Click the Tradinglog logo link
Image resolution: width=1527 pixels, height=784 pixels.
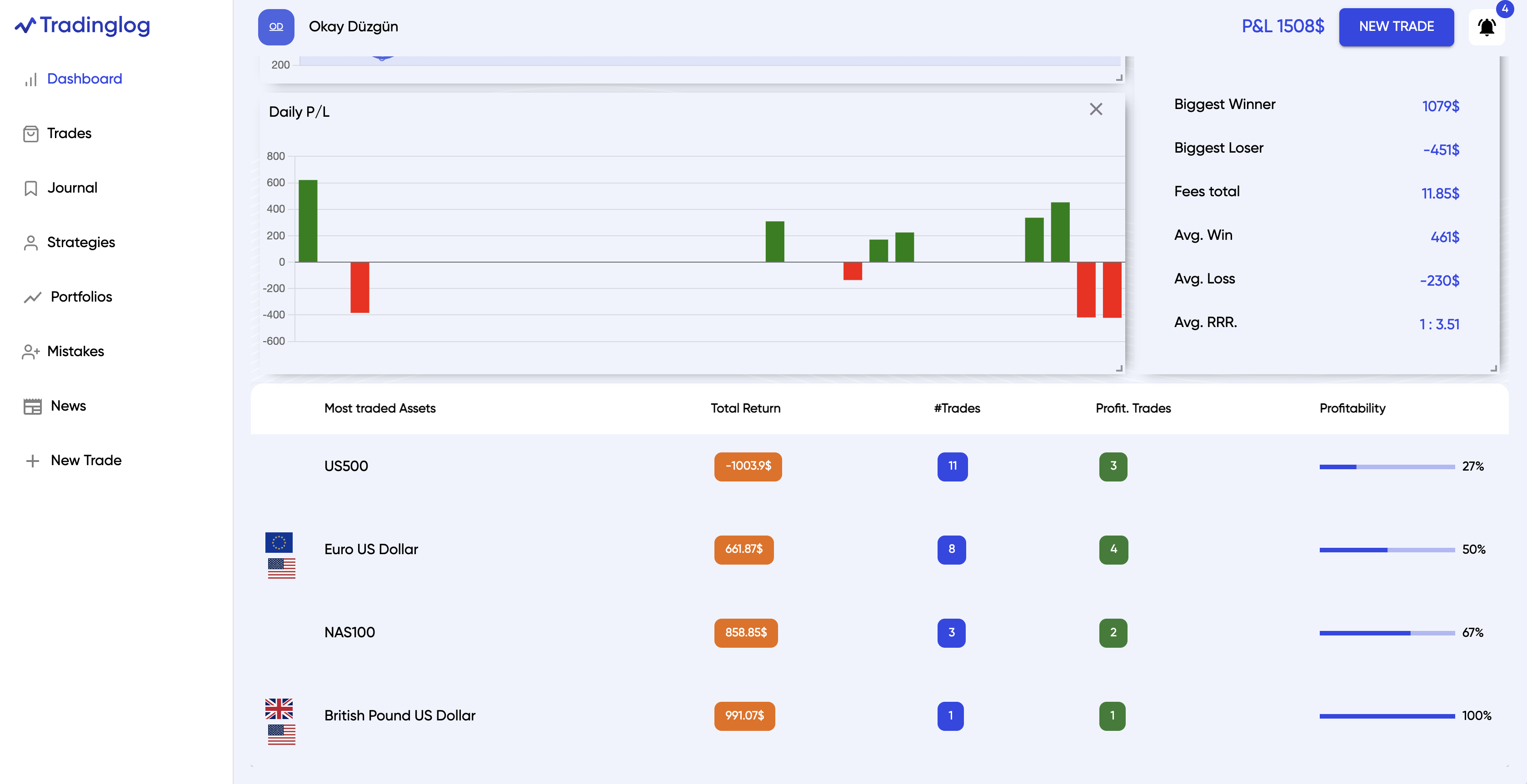tap(82, 25)
